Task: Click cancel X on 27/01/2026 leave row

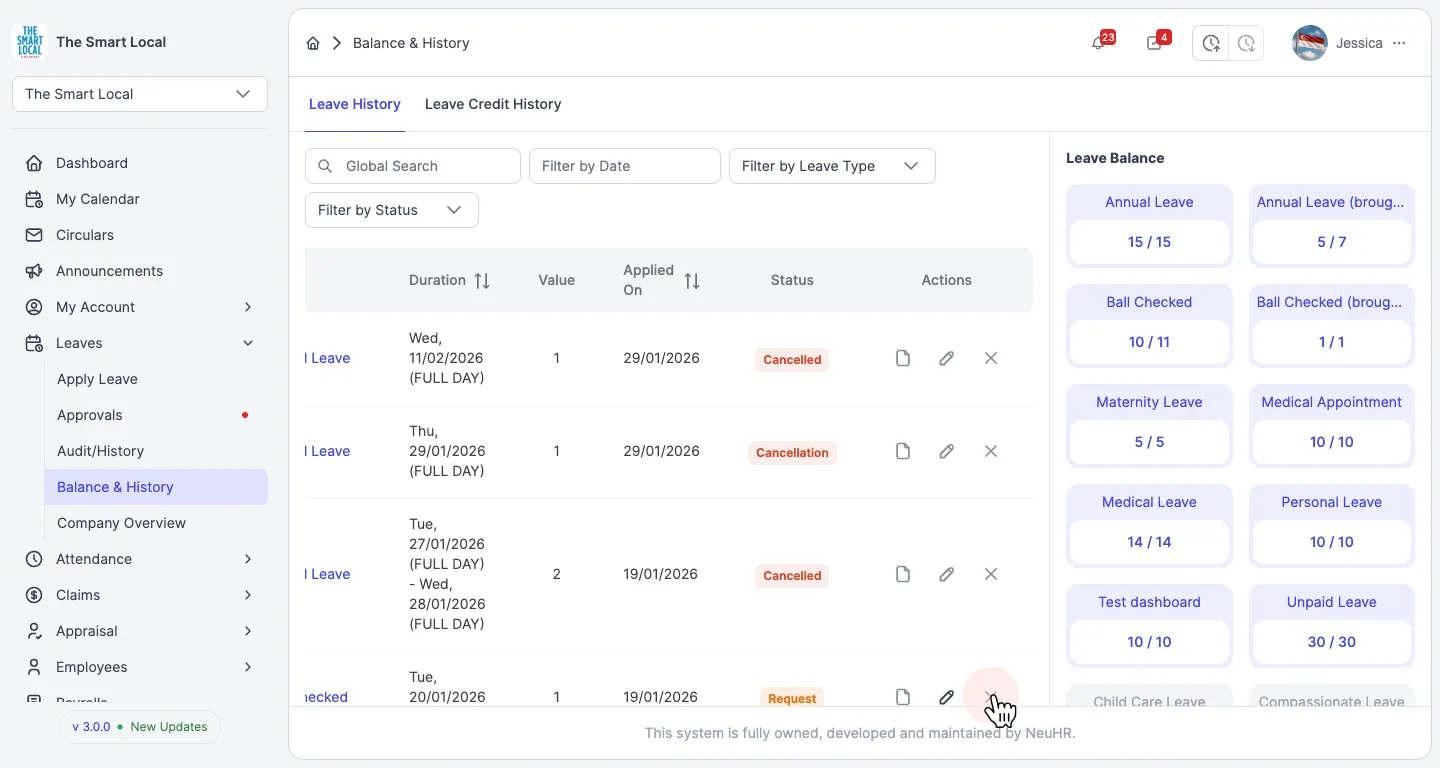Action: pyautogui.click(x=991, y=574)
